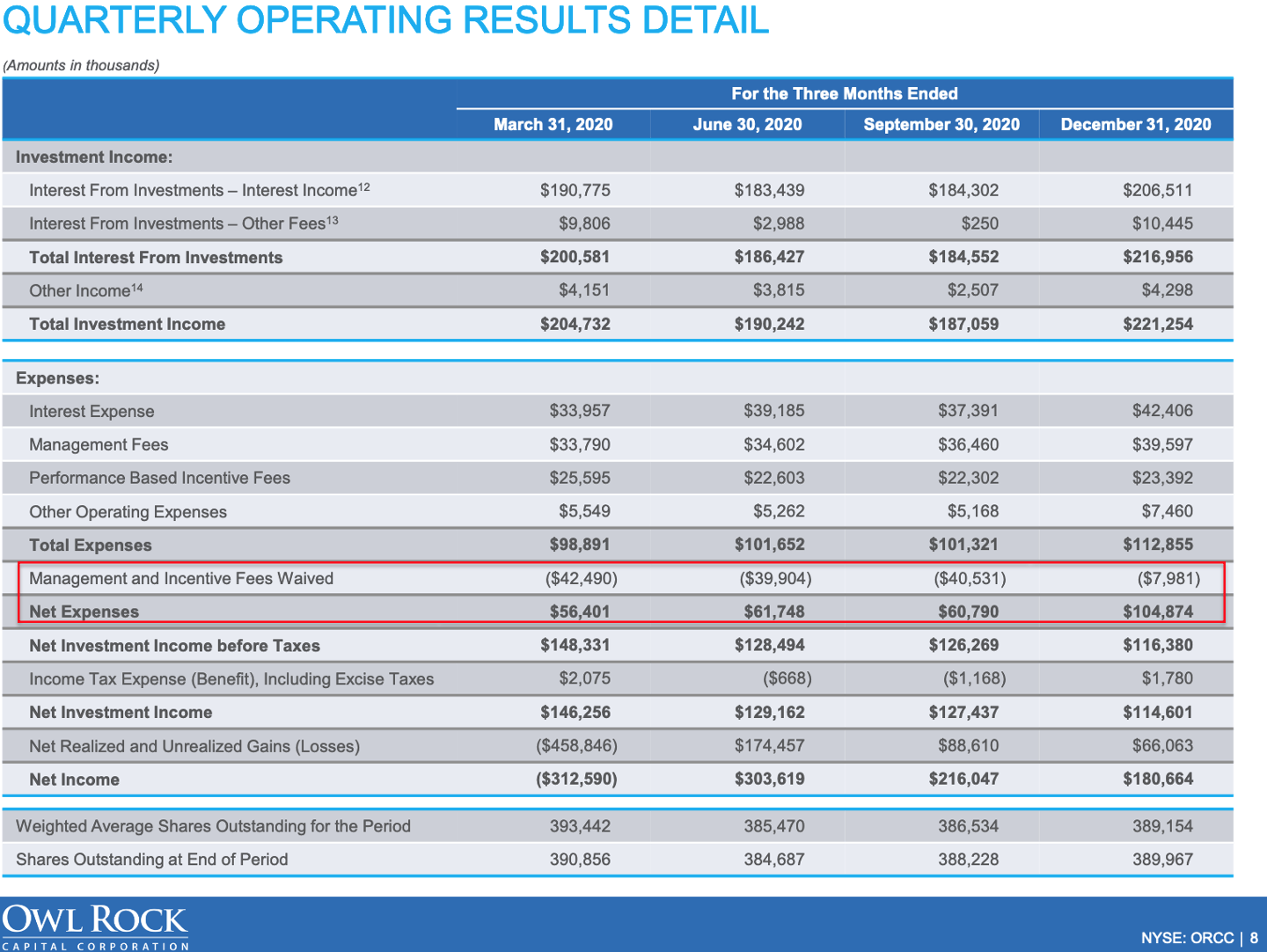
Task: Click the $2,507 other income value
Action: (973, 290)
